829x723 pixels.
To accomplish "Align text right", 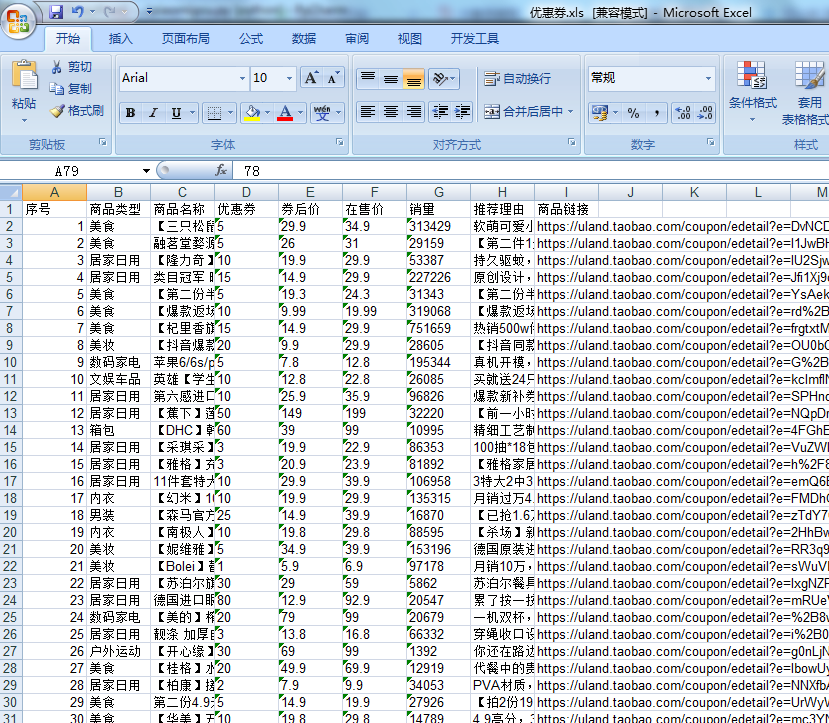I will coord(413,112).
